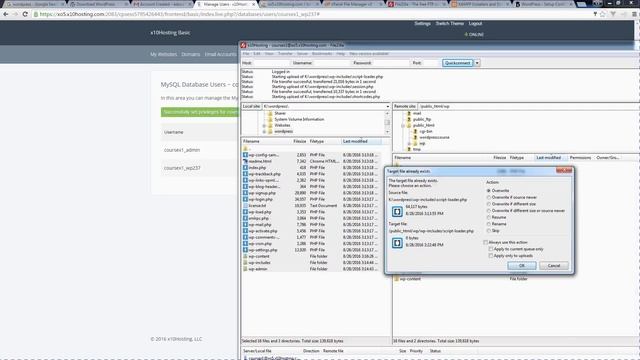Select the Resume radio option

[489, 218]
